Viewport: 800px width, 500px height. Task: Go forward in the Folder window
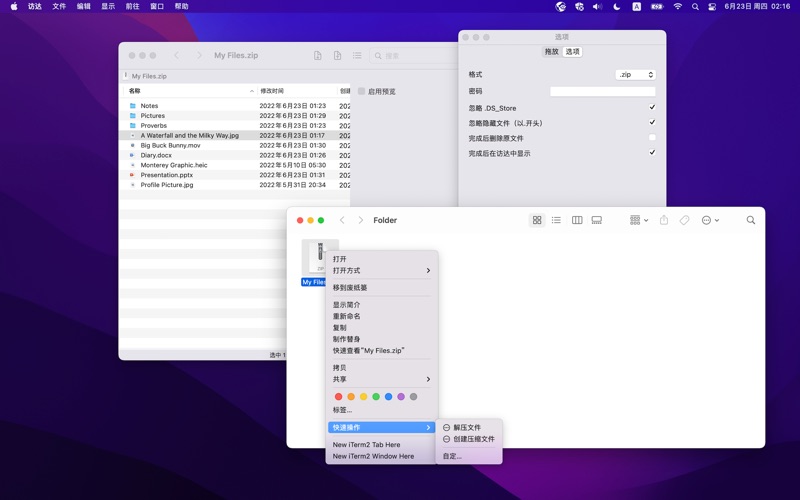pos(361,220)
